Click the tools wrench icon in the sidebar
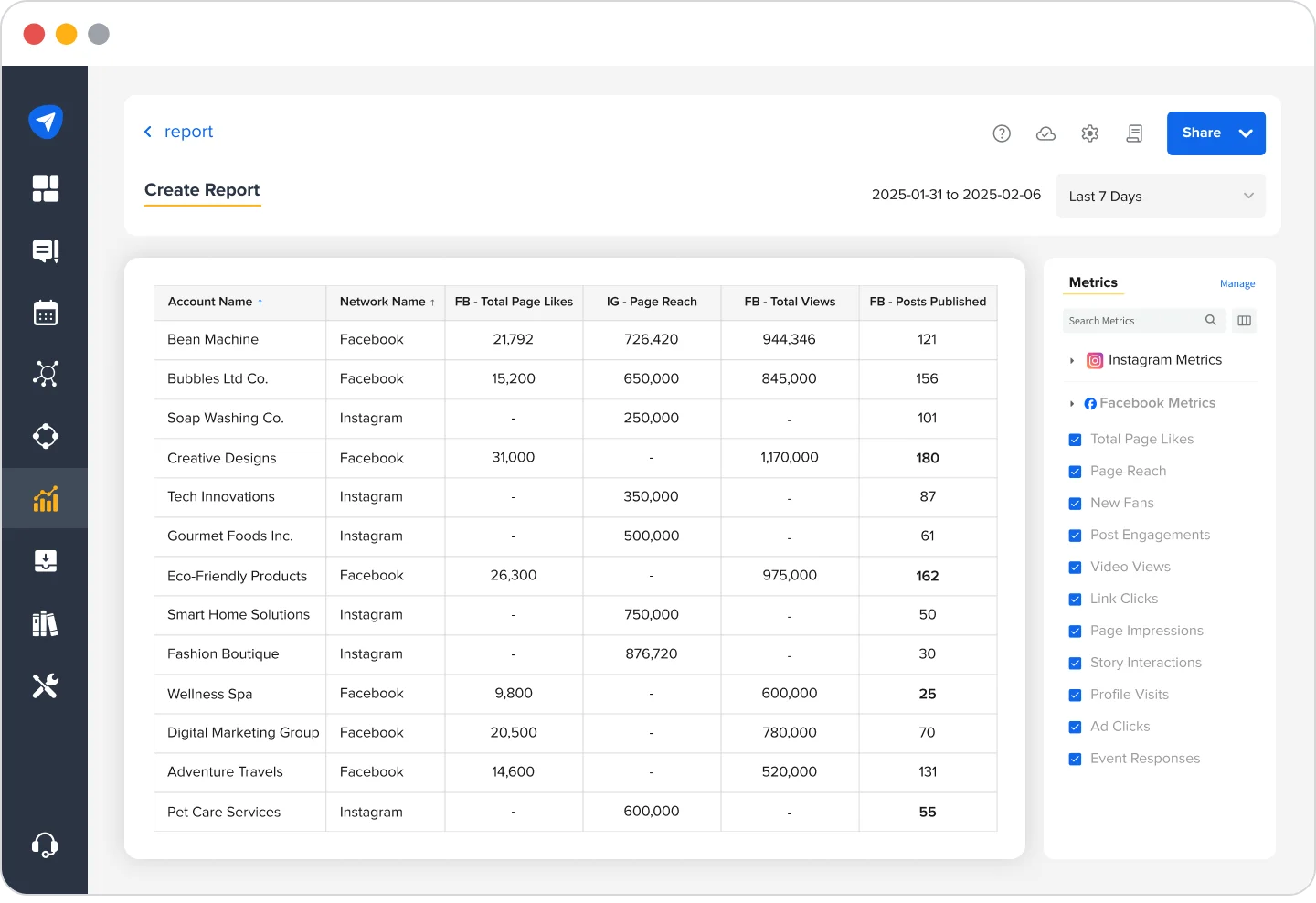Viewport: 1316px width, 903px height. [46, 685]
